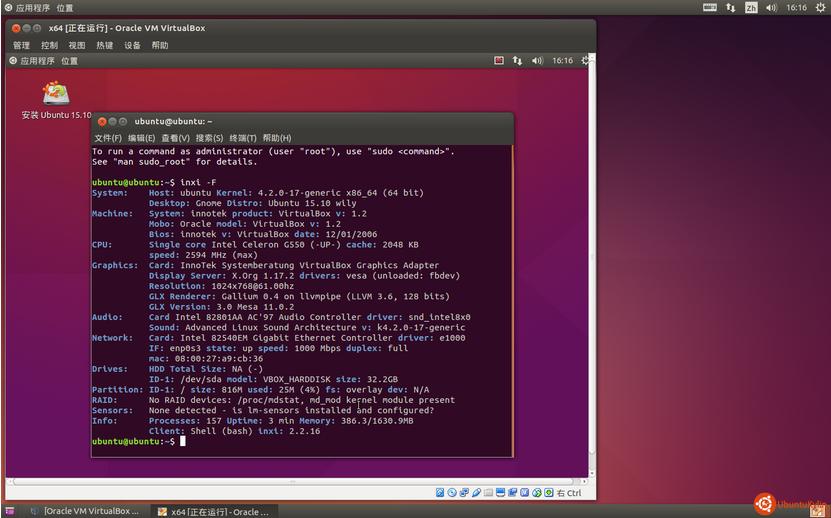Open the host power gear menu
The height and width of the screenshot is (518, 831).
[x=819, y=7]
